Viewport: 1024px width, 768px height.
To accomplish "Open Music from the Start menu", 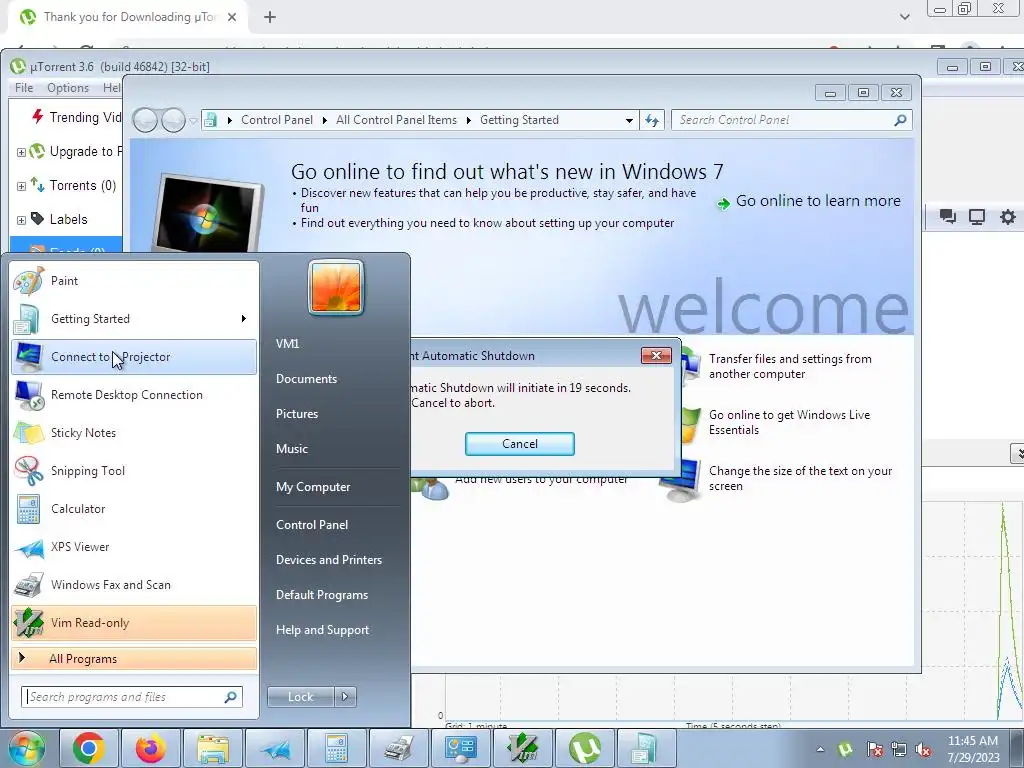I will (291, 449).
